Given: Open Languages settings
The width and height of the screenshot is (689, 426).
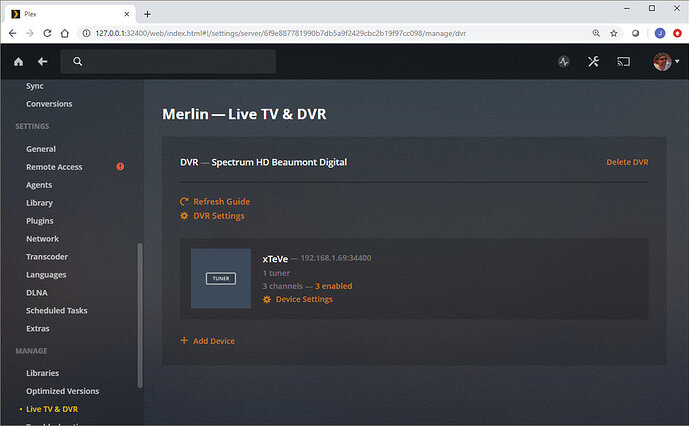Looking at the screenshot, I should (46, 275).
